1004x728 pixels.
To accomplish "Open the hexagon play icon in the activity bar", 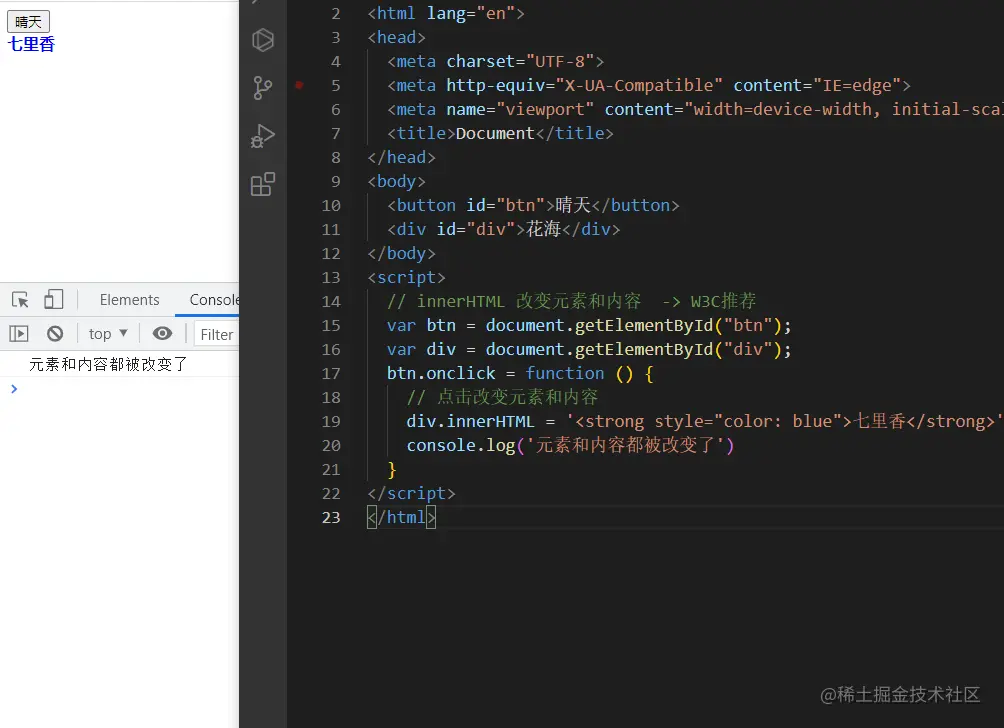I will tap(263, 40).
